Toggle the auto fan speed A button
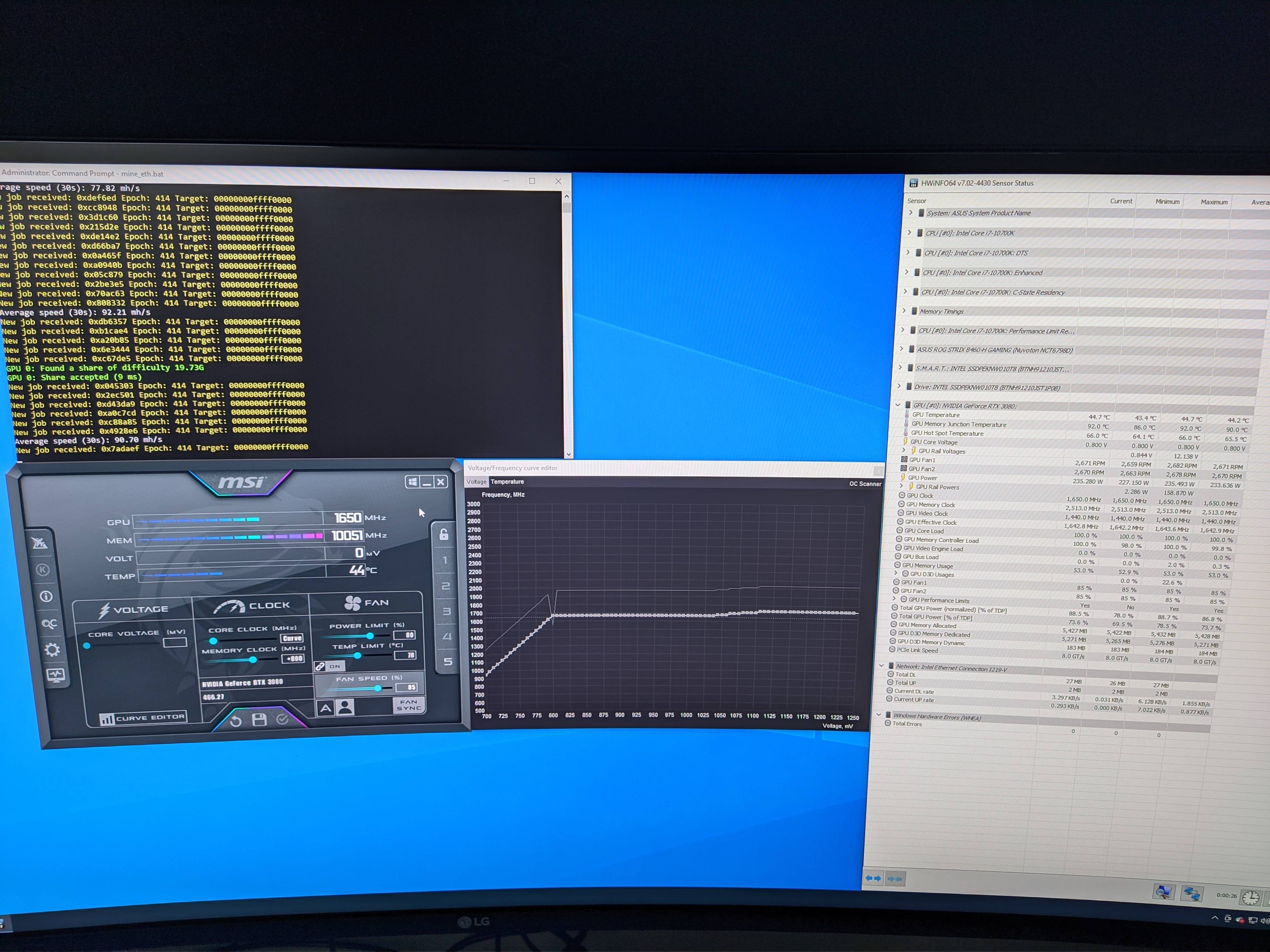 325,708
